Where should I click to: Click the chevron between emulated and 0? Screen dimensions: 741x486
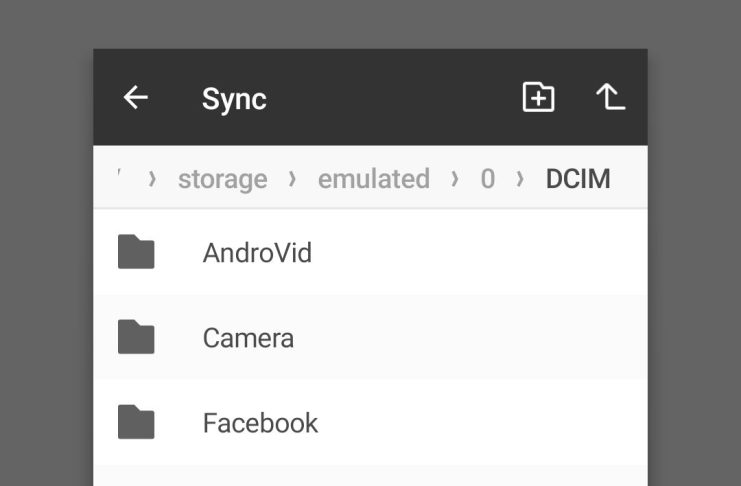(455, 179)
